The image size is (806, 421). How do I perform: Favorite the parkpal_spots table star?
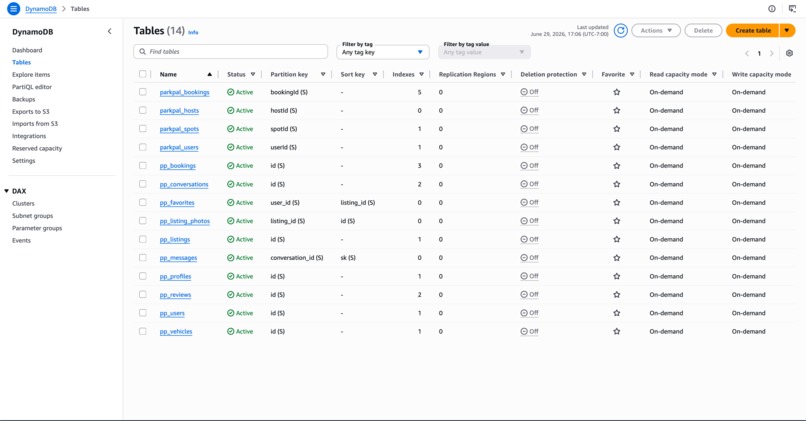click(x=616, y=129)
